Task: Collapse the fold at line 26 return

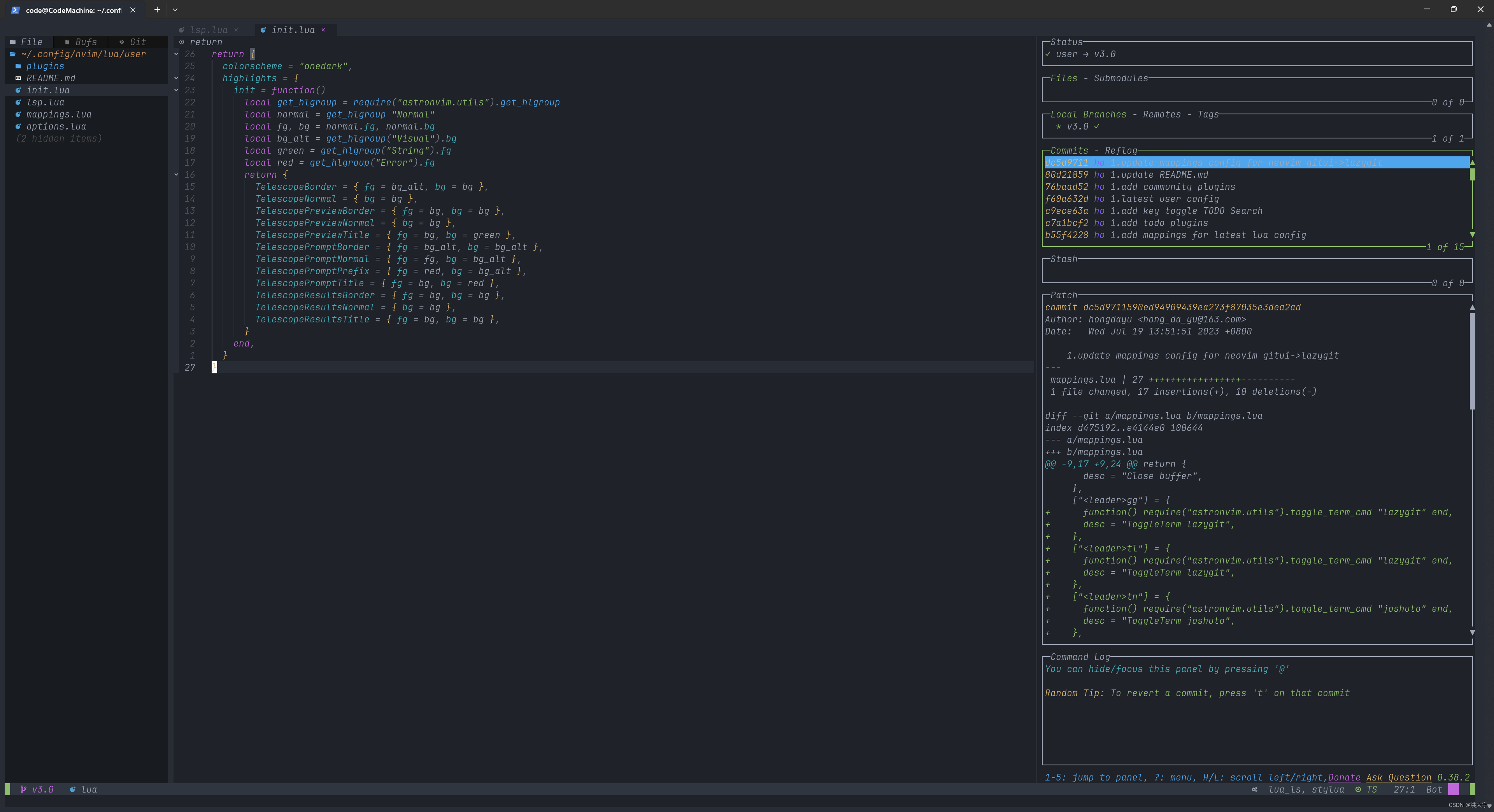Action: point(176,54)
